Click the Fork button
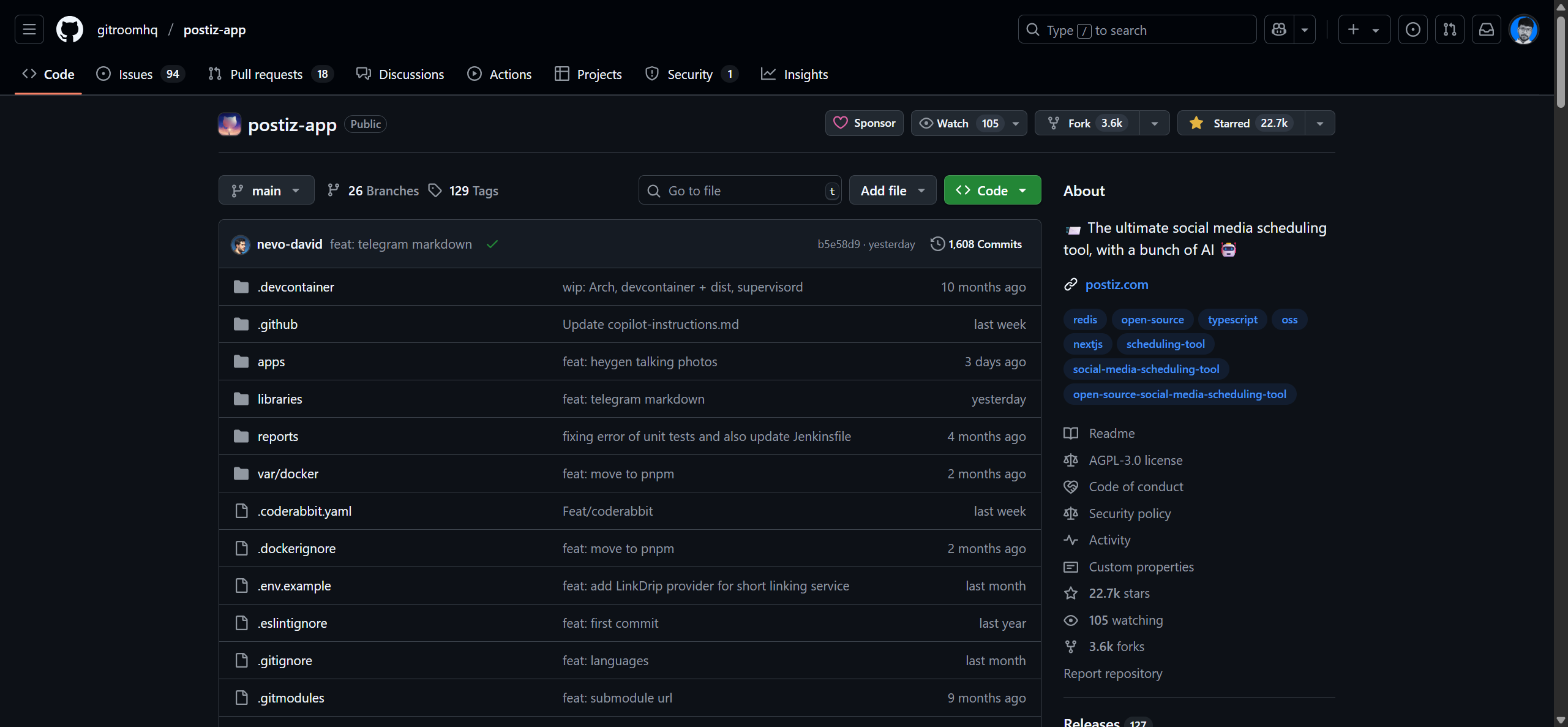 [x=1087, y=123]
